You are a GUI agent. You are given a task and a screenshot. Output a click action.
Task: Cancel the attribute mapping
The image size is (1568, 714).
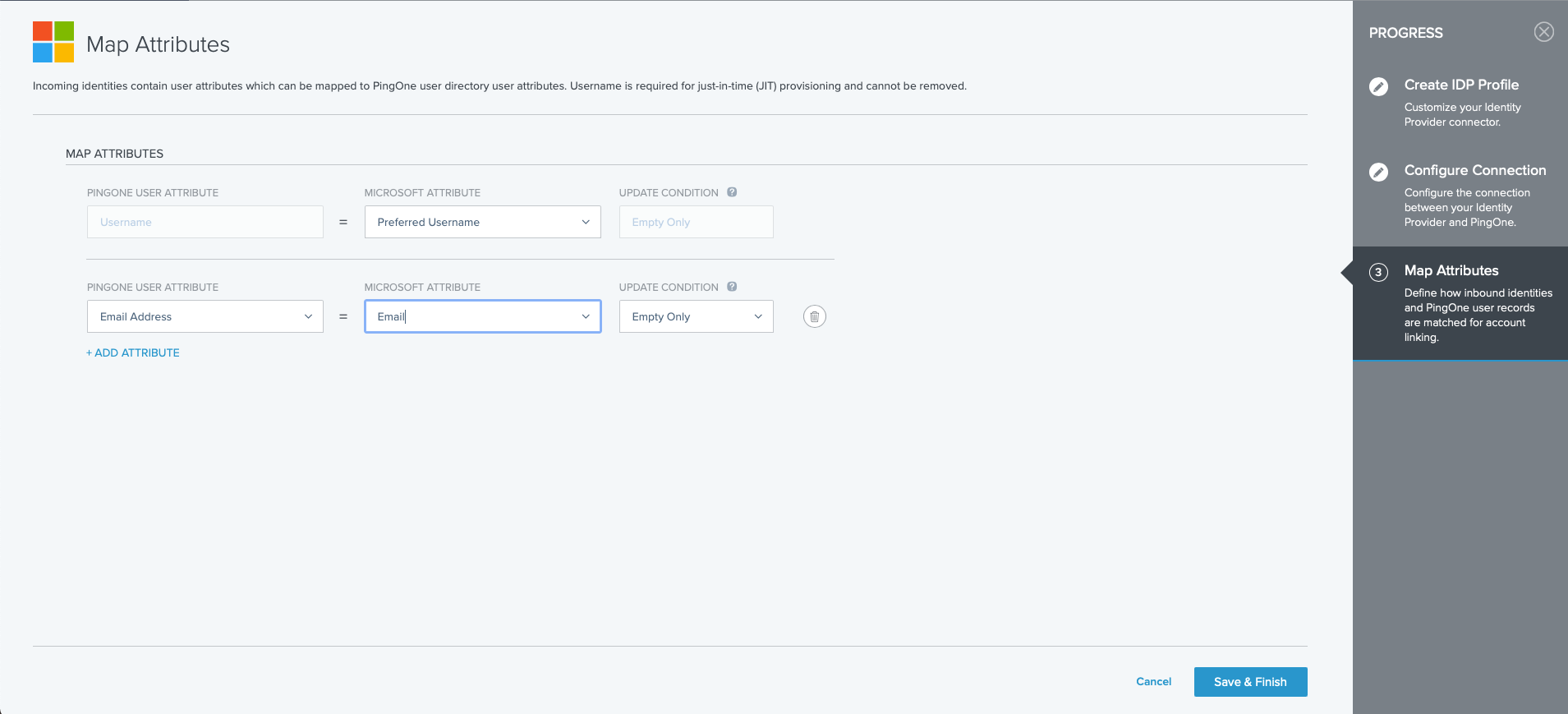pyautogui.click(x=1153, y=682)
